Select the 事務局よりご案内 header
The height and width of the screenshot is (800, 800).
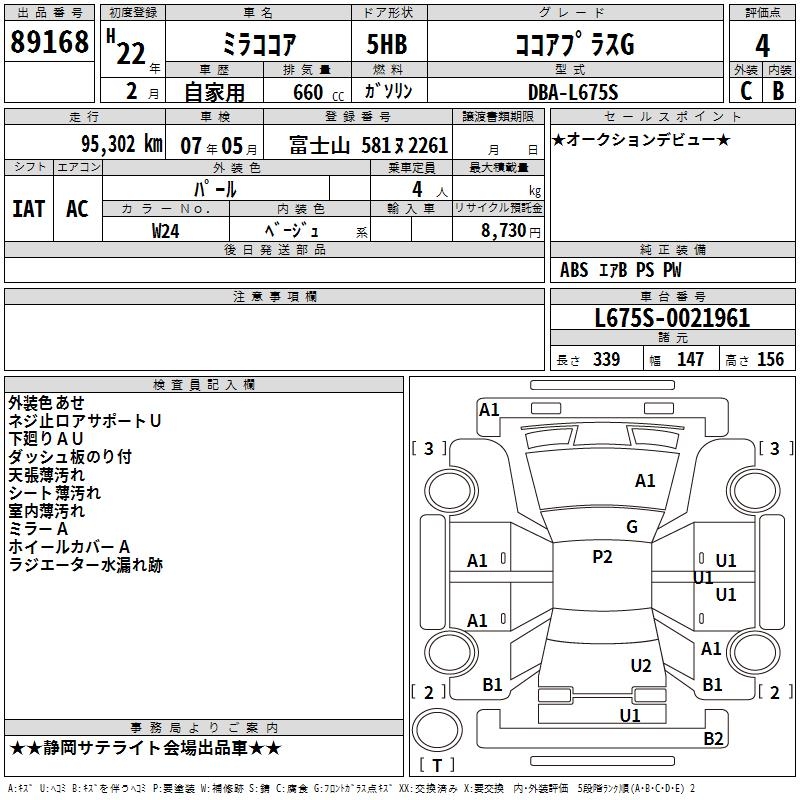(x=204, y=728)
